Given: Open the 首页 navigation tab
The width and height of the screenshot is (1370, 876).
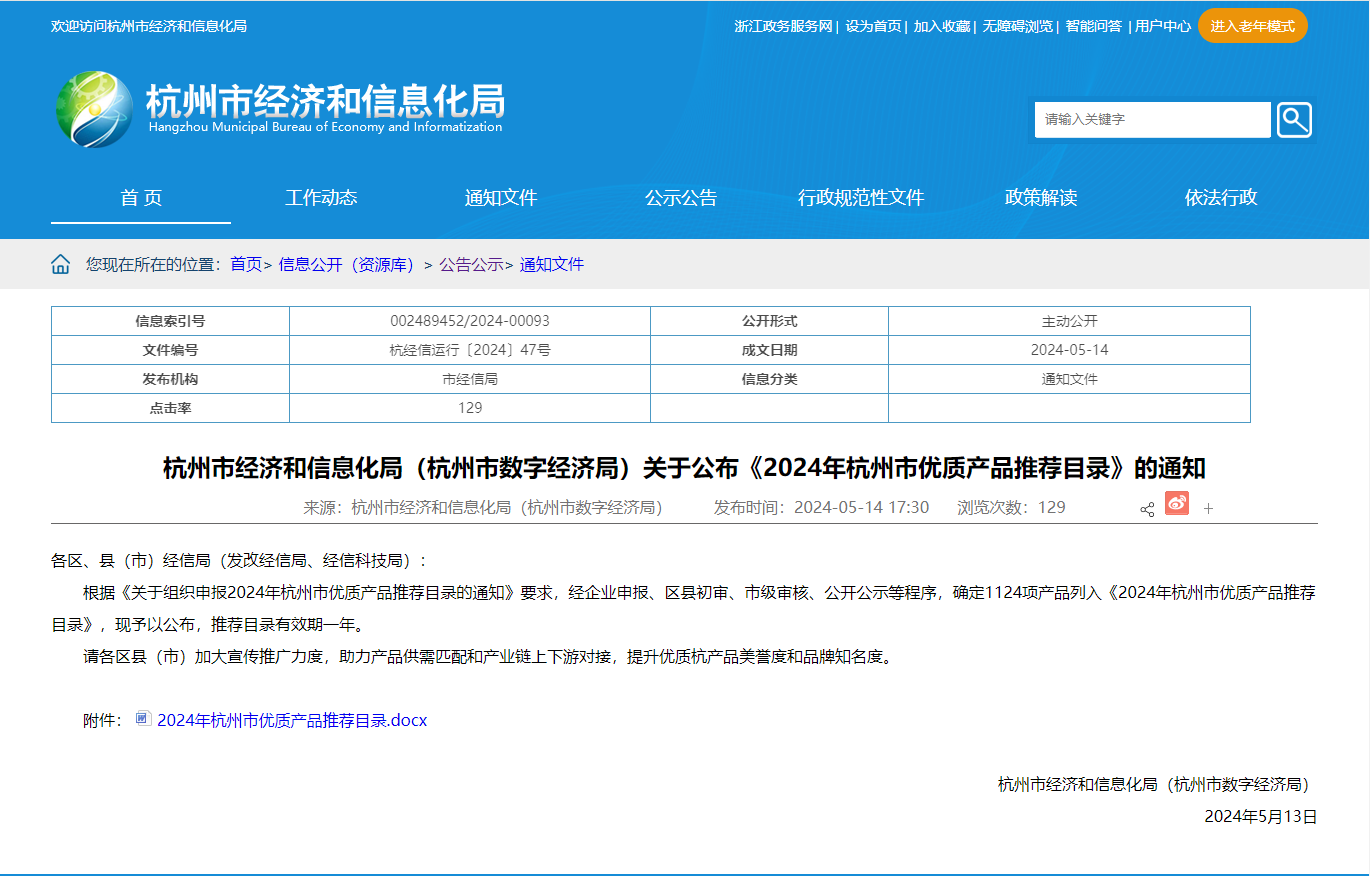Looking at the screenshot, I should pos(141,198).
